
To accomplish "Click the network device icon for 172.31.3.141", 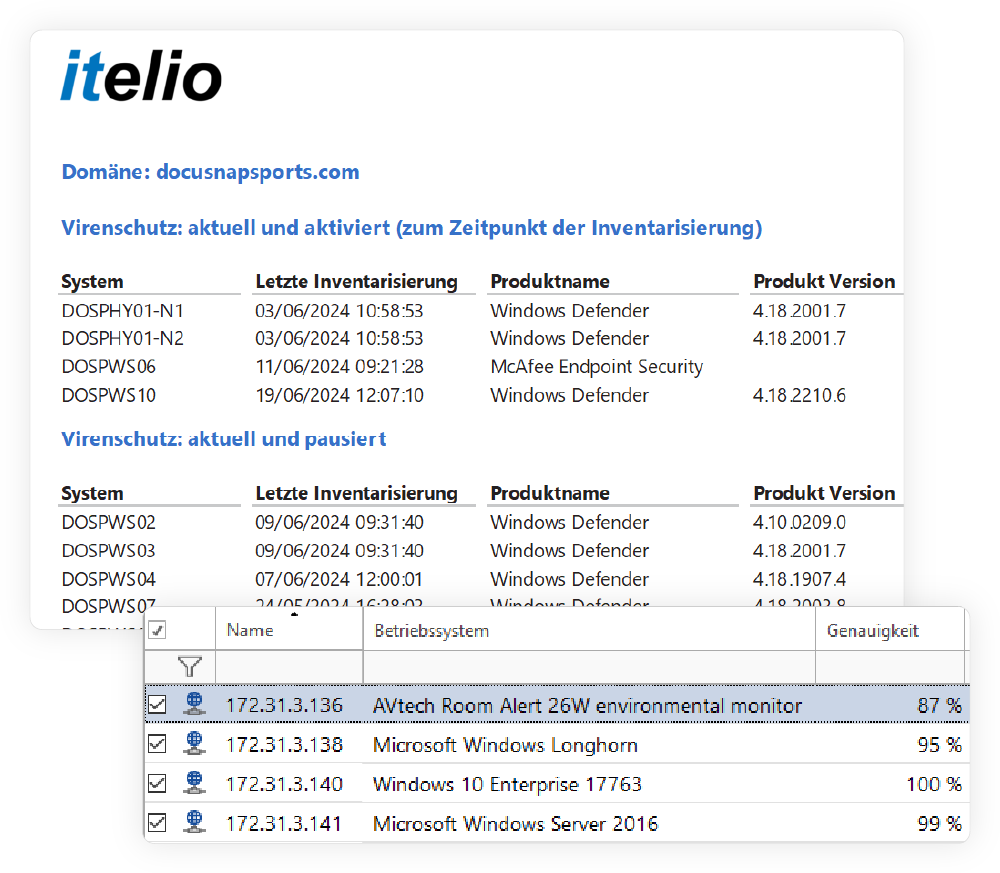I will [x=194, y=823].
